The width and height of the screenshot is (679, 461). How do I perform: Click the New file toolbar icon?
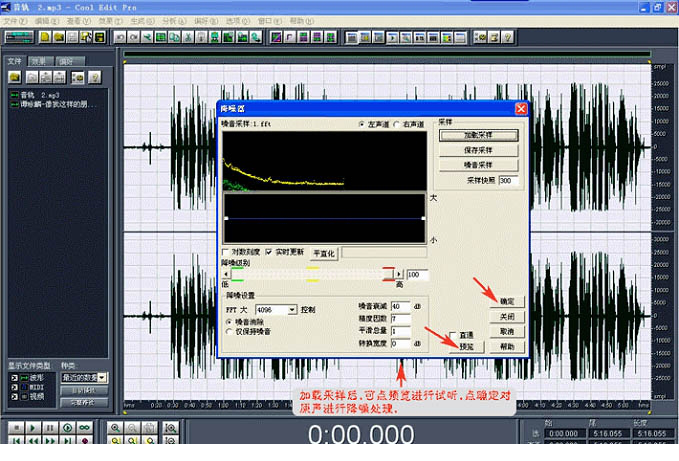coord(45,37)
